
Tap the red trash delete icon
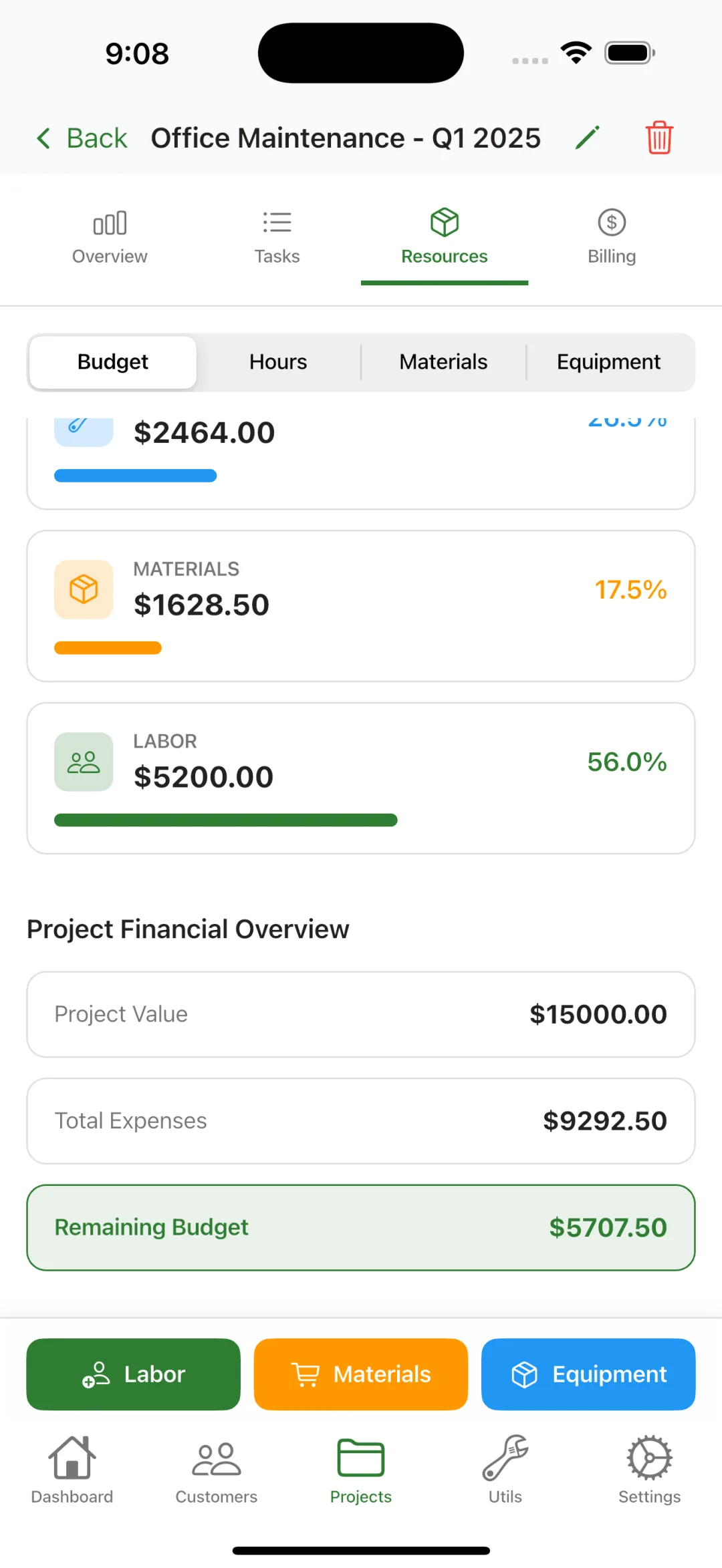point(659,138)
